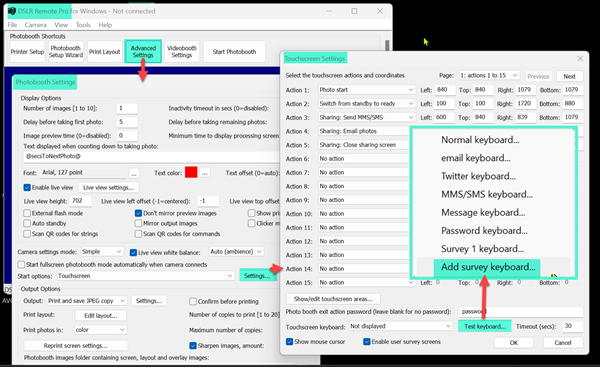Viewport: 600px width, 367px height.
Task: Open the Help menu
Action: pos(105,25)
